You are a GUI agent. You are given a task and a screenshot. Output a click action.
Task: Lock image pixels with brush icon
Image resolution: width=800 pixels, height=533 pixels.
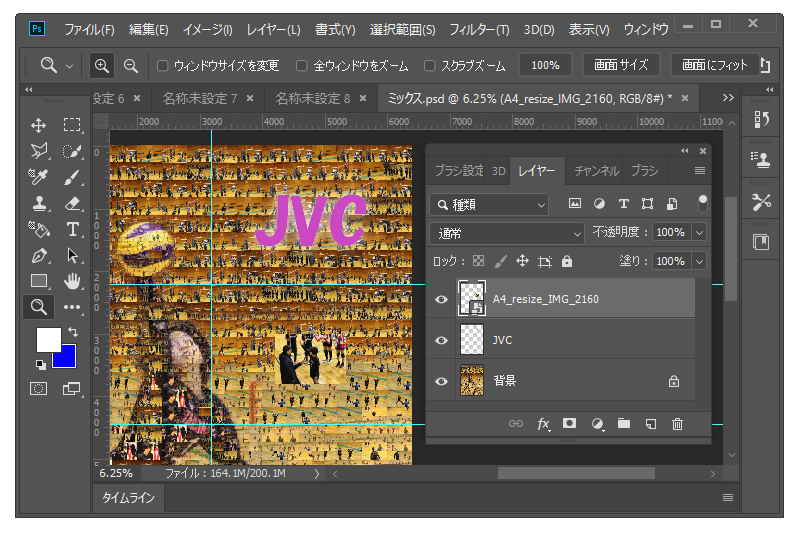(501, 261)
